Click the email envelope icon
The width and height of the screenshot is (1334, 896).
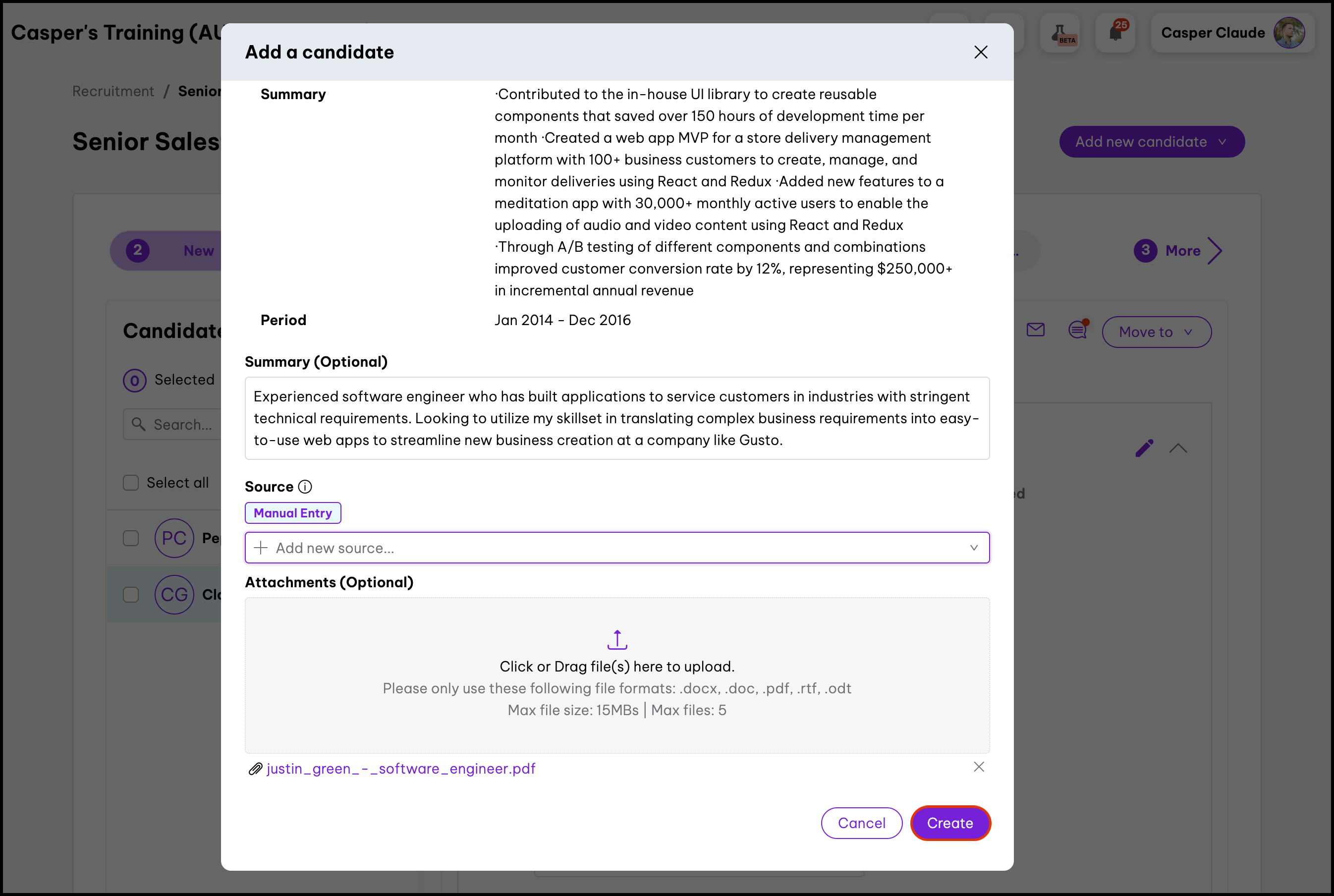pos(1035,330)
